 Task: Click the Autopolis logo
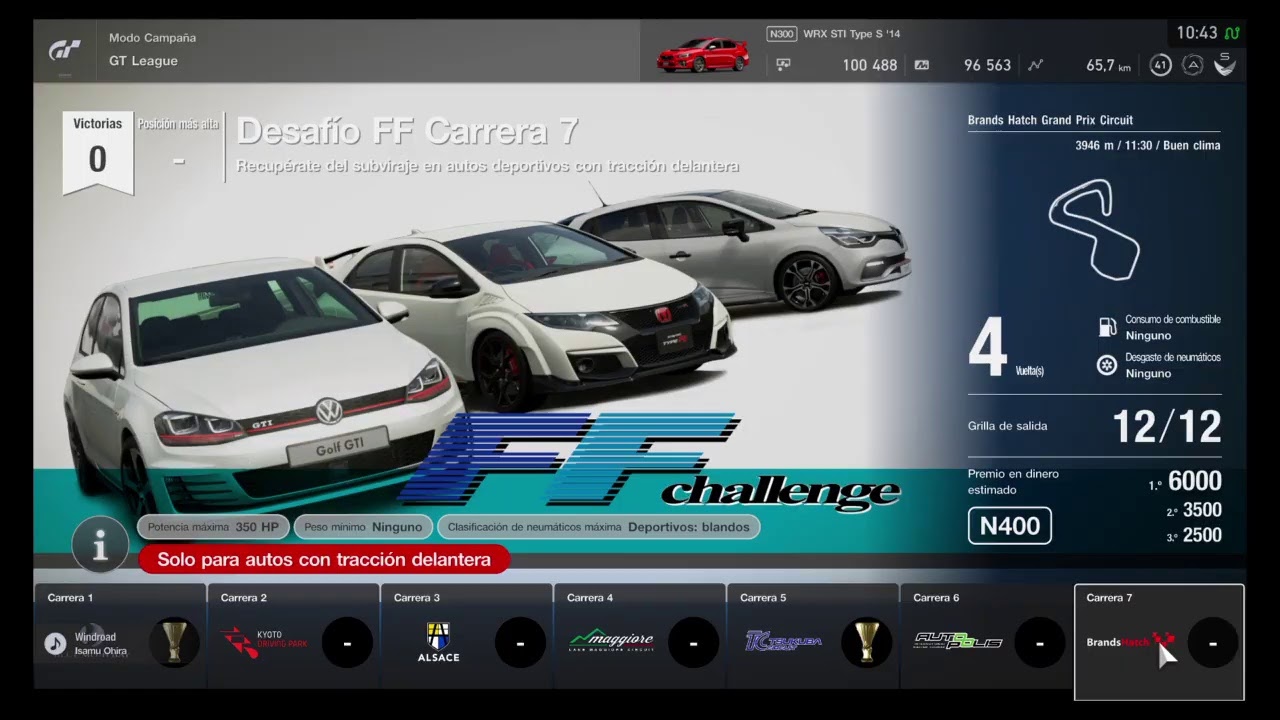(x=958, y=641)
